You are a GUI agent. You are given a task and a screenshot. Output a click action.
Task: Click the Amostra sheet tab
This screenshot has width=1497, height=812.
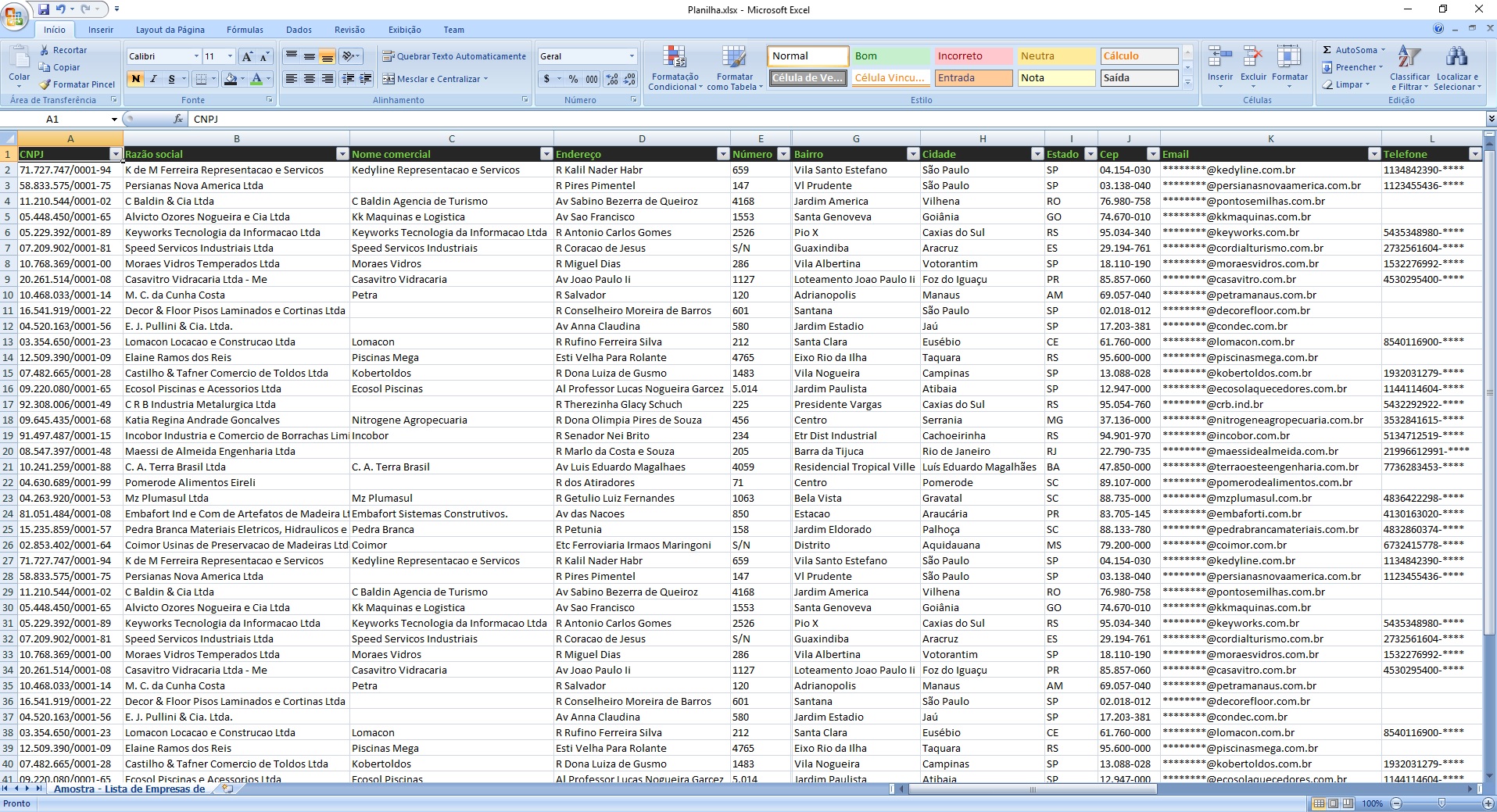tap(129, 789)
